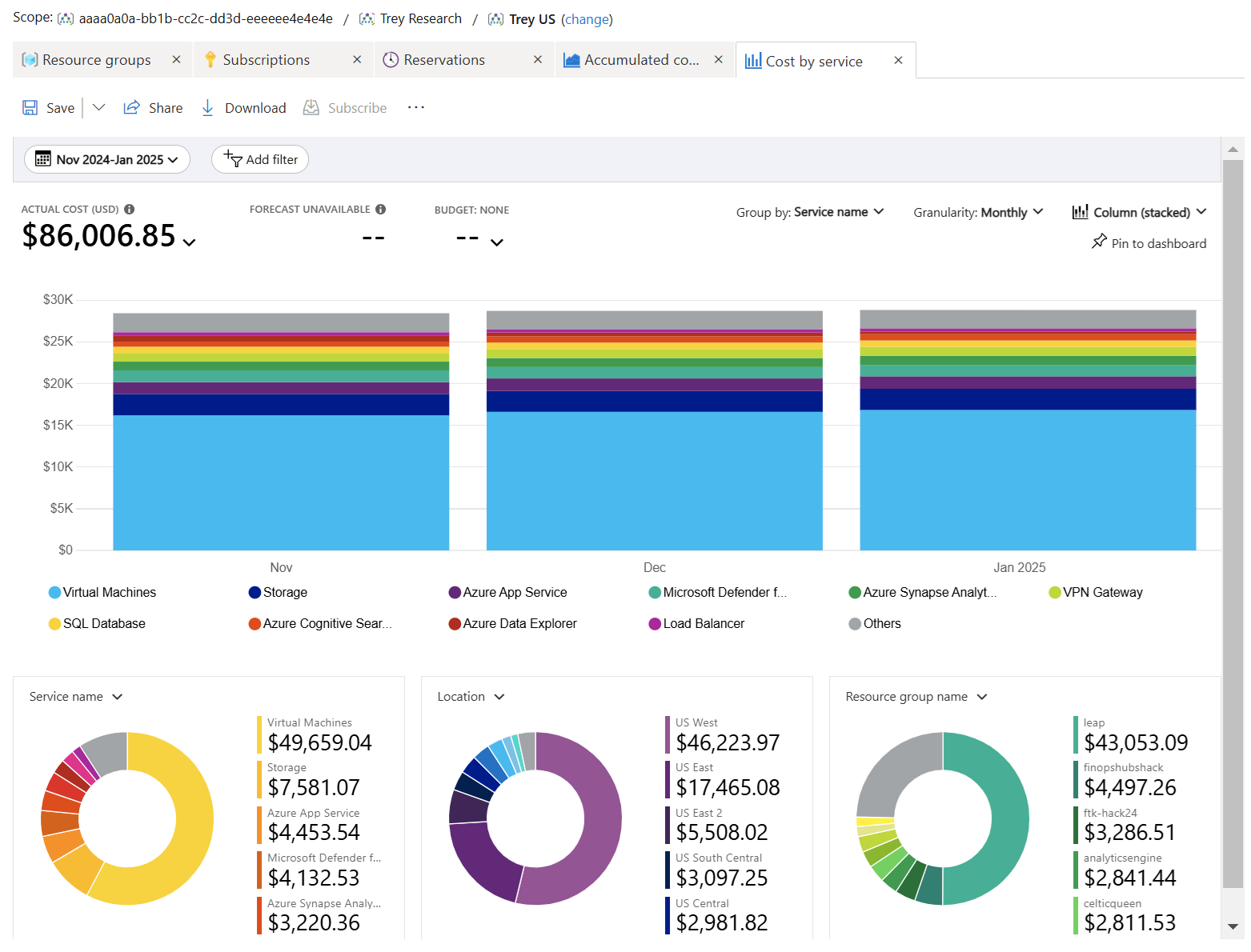
Task: Close the Cost by service tab
Action: [x=898, y=61]
